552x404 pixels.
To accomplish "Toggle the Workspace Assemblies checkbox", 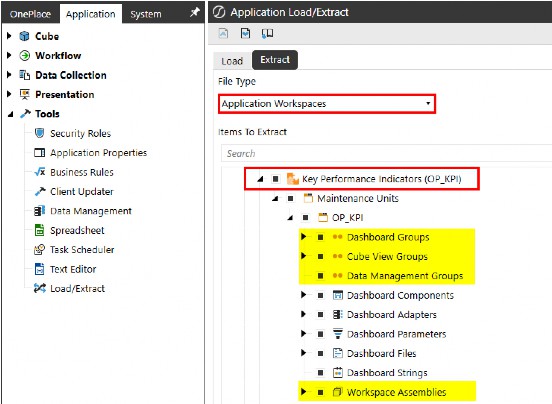I will (320, 392).
